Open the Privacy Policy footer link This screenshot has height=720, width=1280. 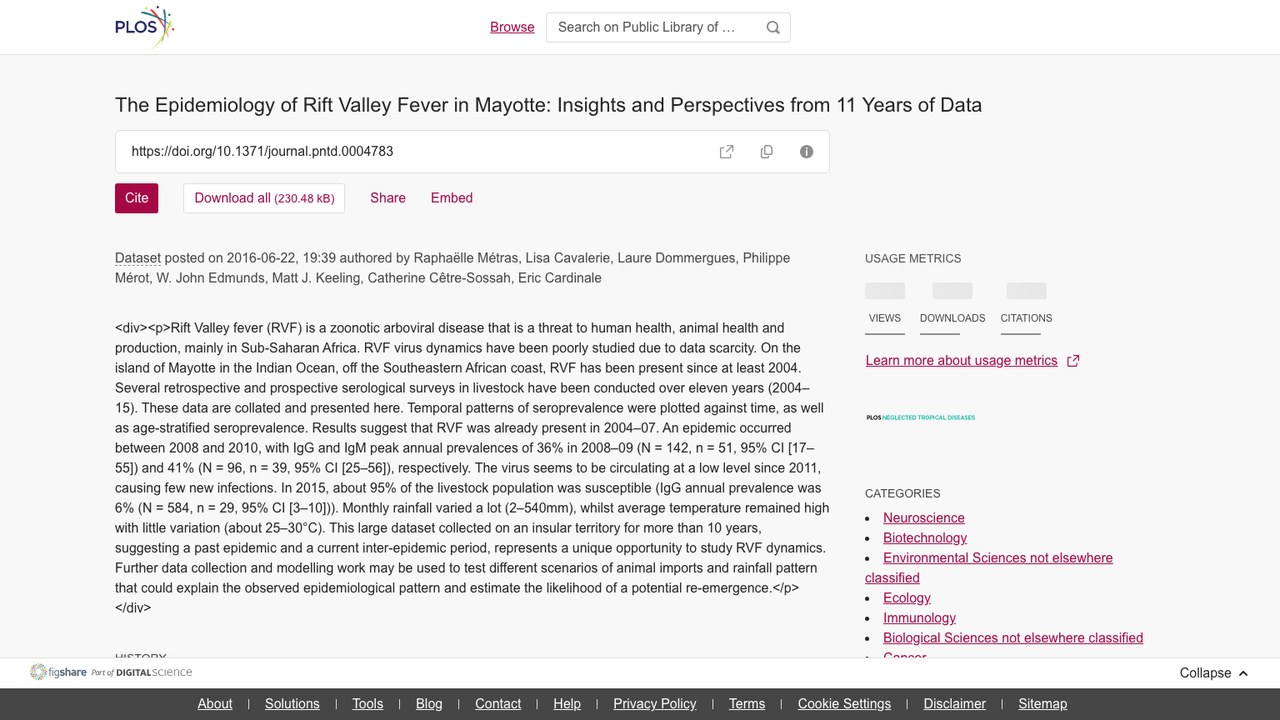click(655, 704)
